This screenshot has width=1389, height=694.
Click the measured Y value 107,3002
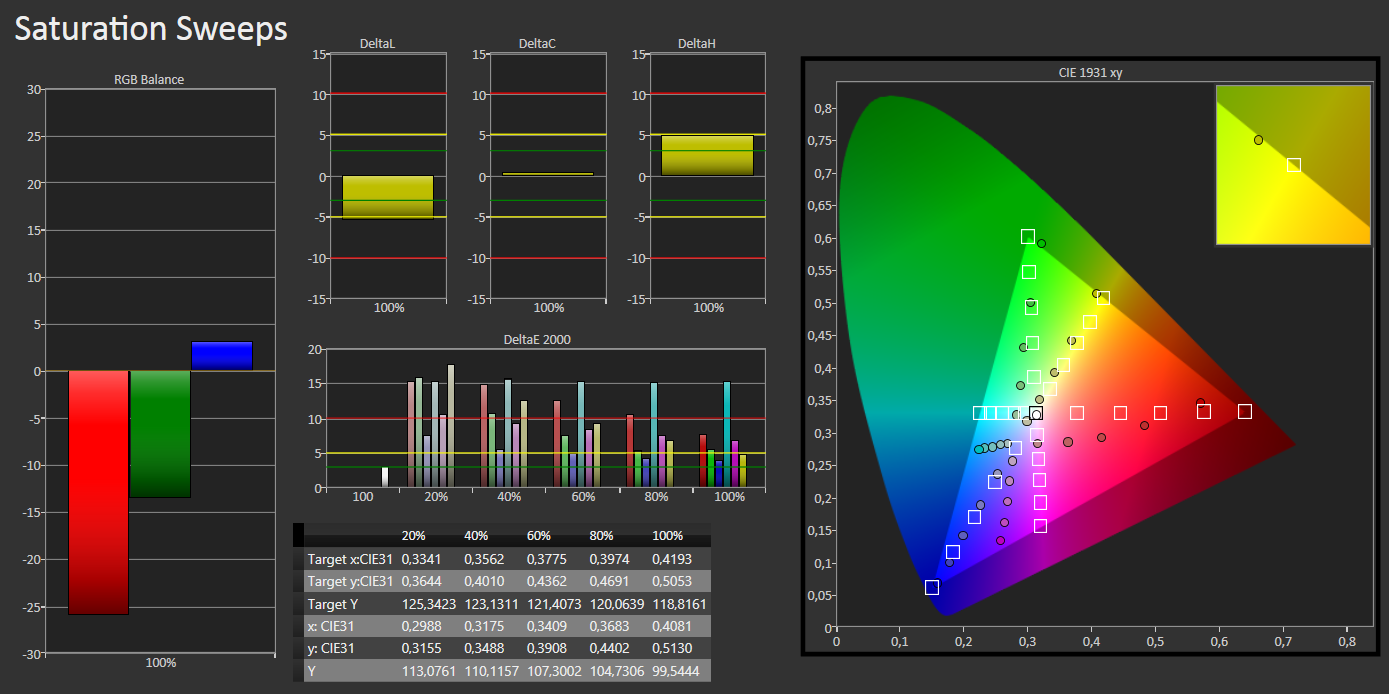tap(554, 671)
